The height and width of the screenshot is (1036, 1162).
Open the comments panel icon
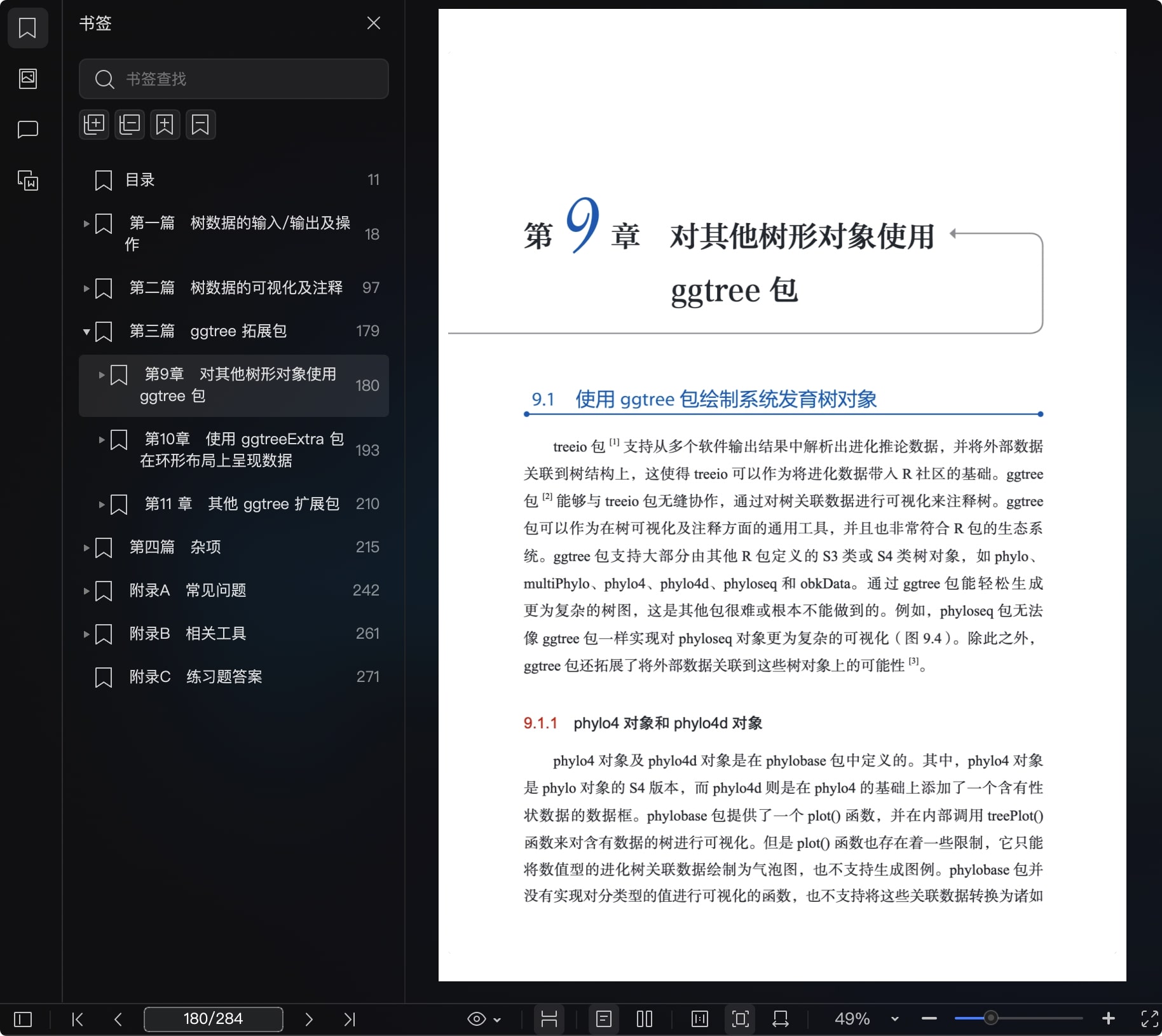point(27,130)
